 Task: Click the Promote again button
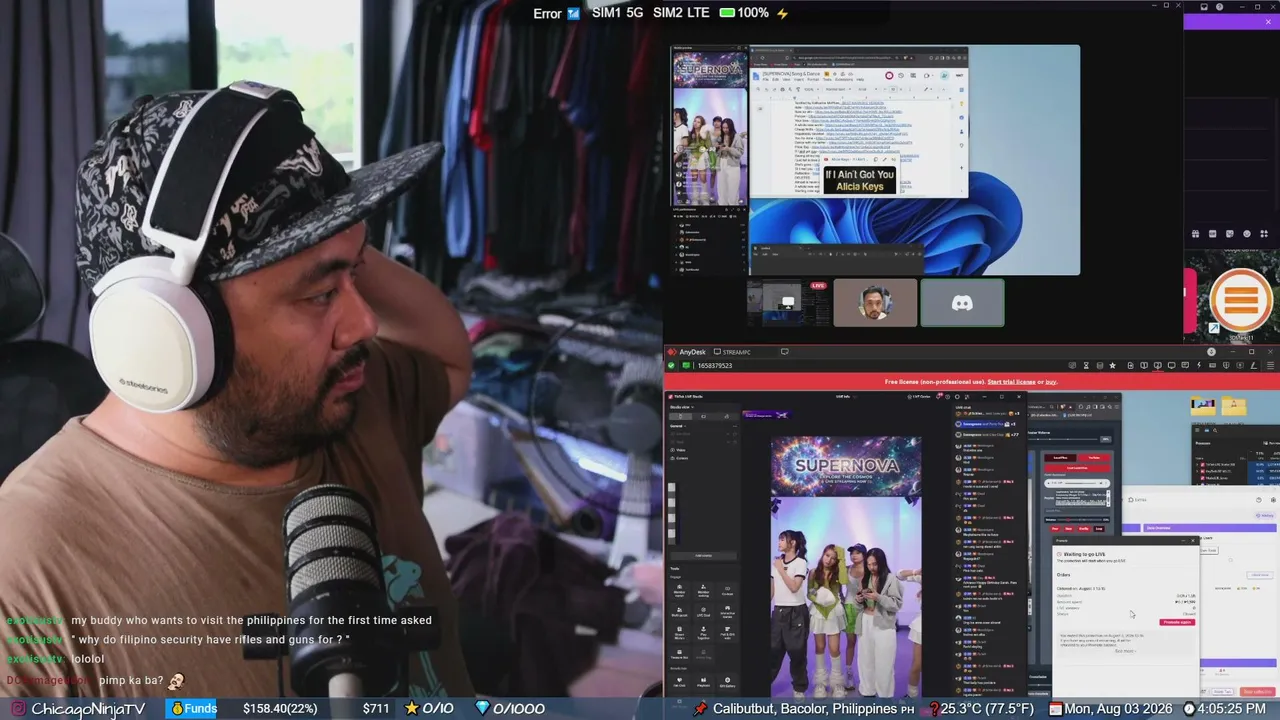click(x=1176, y=622)
